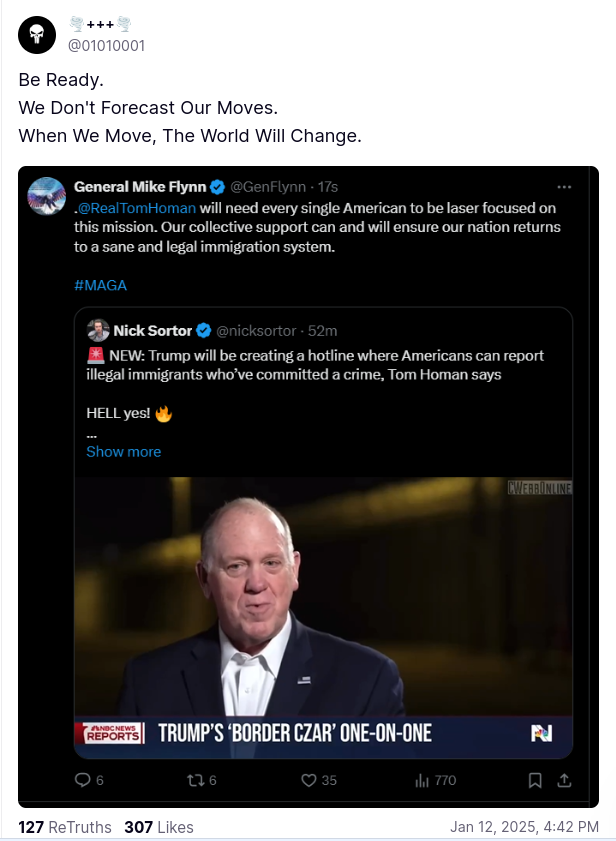The width and height of the screenshot is (616, 841).
Task: Click the @01010001 username handle
Action: [x=105, y=46]
